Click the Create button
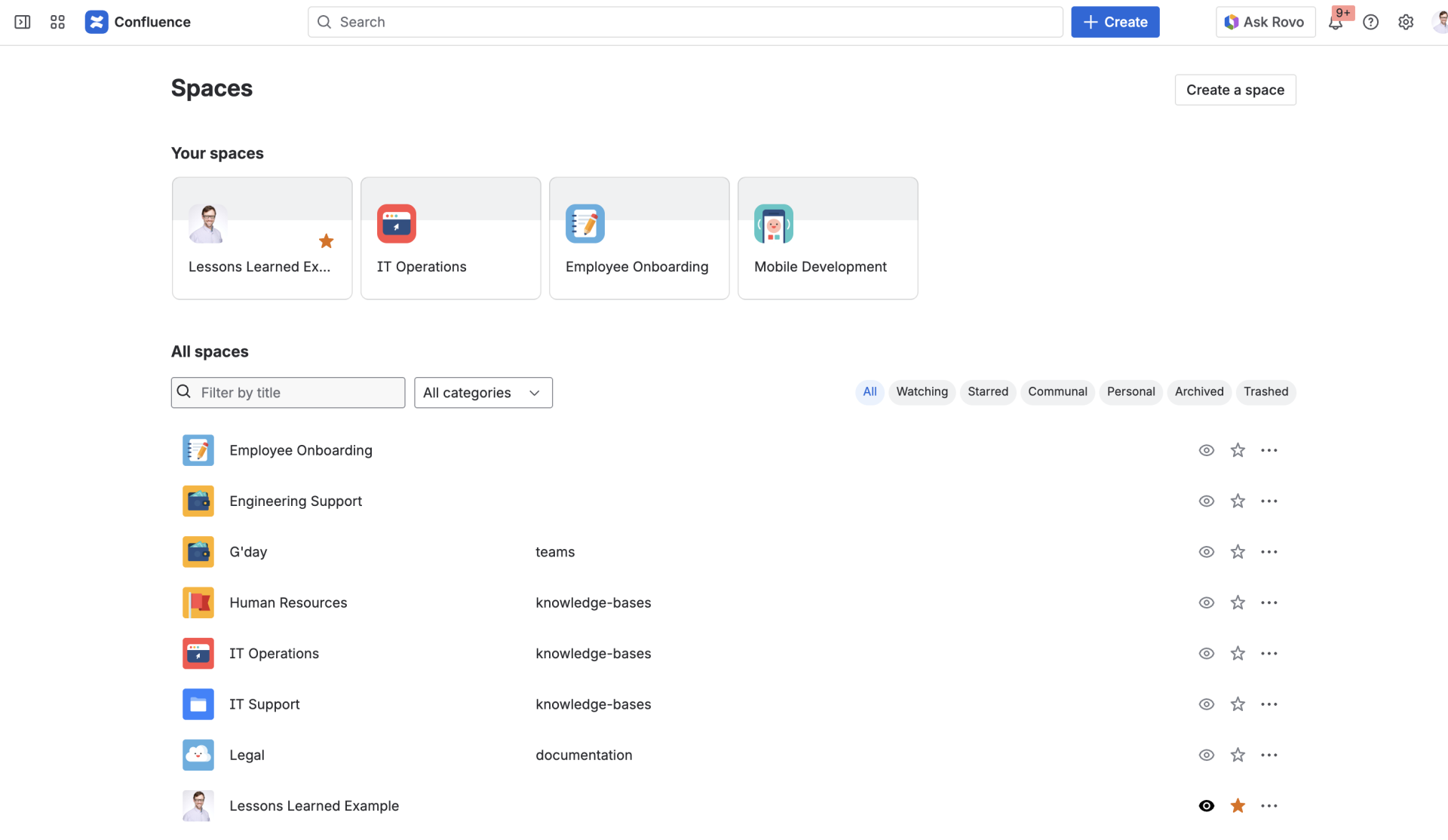The width and height of the screenshot is (1448, 840). click(x=1115, y=22)
